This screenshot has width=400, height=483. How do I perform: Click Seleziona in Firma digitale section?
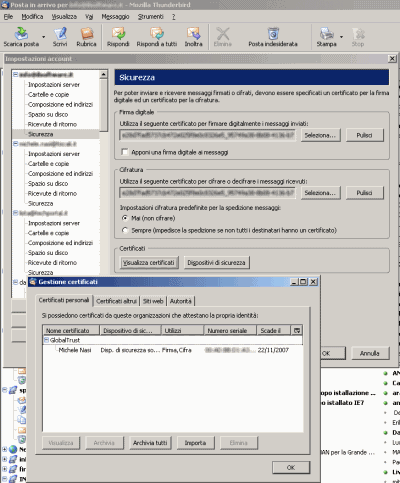point(320,135)
